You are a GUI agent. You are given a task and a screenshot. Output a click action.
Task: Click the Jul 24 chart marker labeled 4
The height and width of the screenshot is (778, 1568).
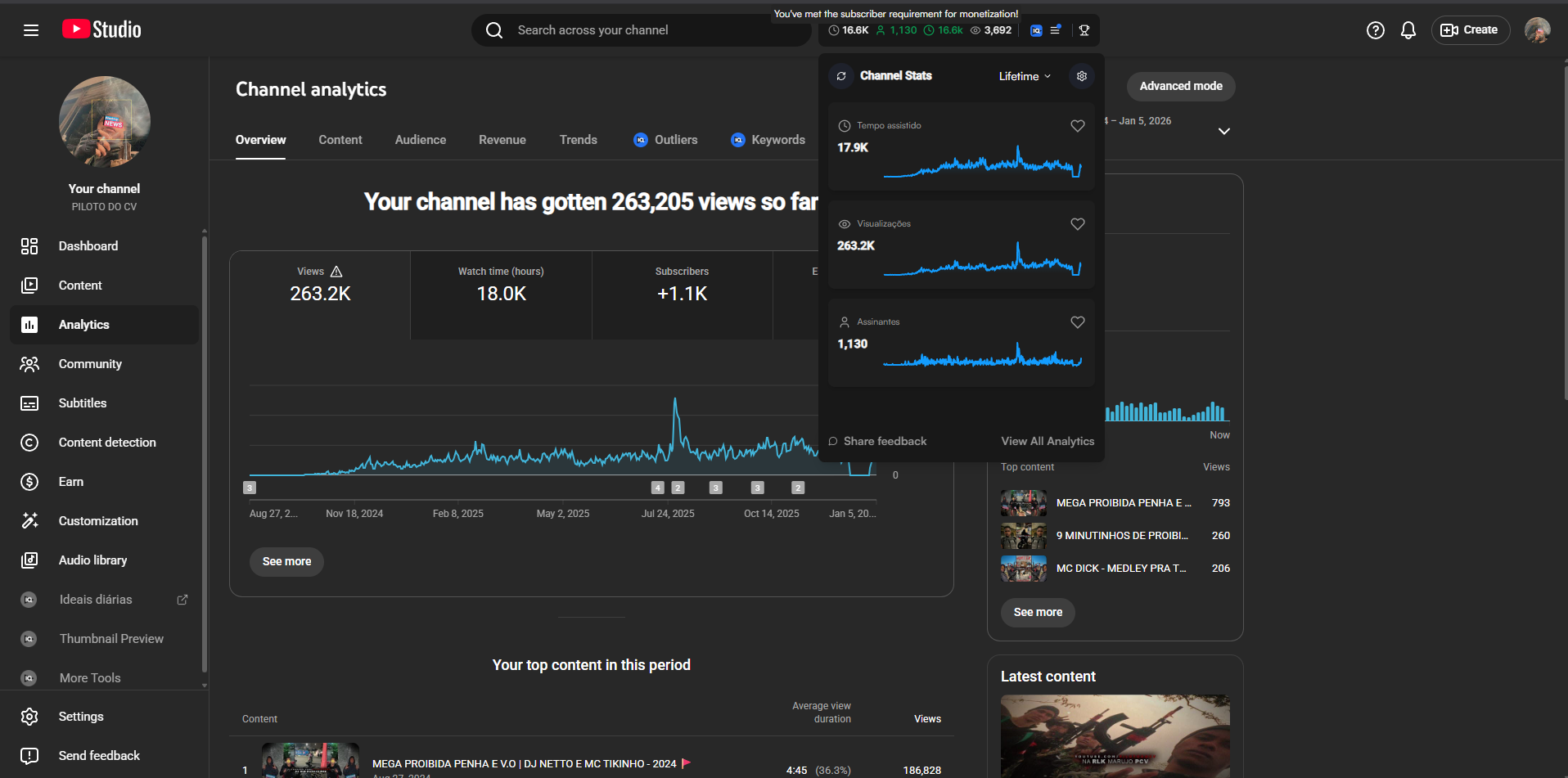coord(657,488)
